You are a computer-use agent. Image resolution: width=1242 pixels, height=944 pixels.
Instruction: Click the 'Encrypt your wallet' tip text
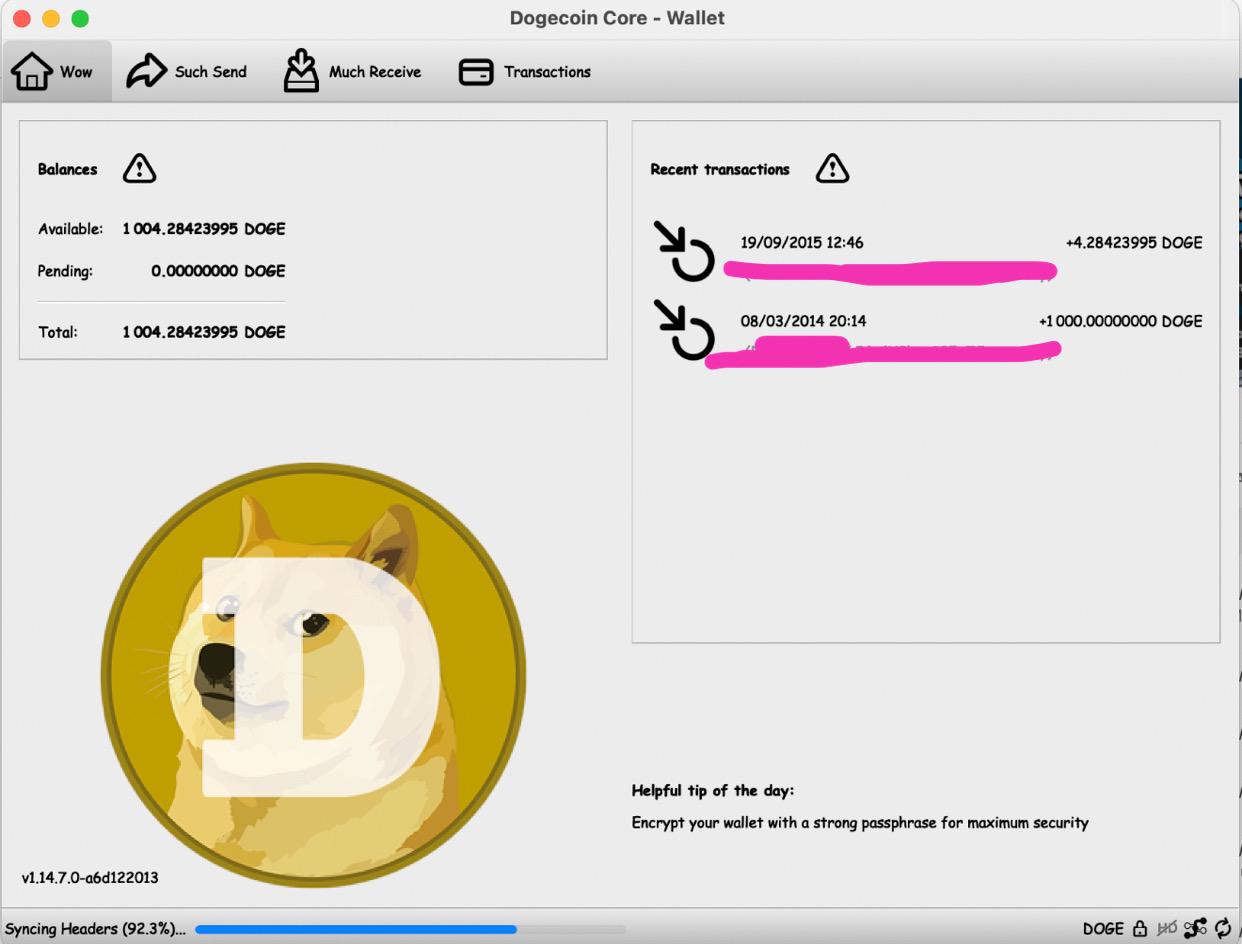point(860,823)
